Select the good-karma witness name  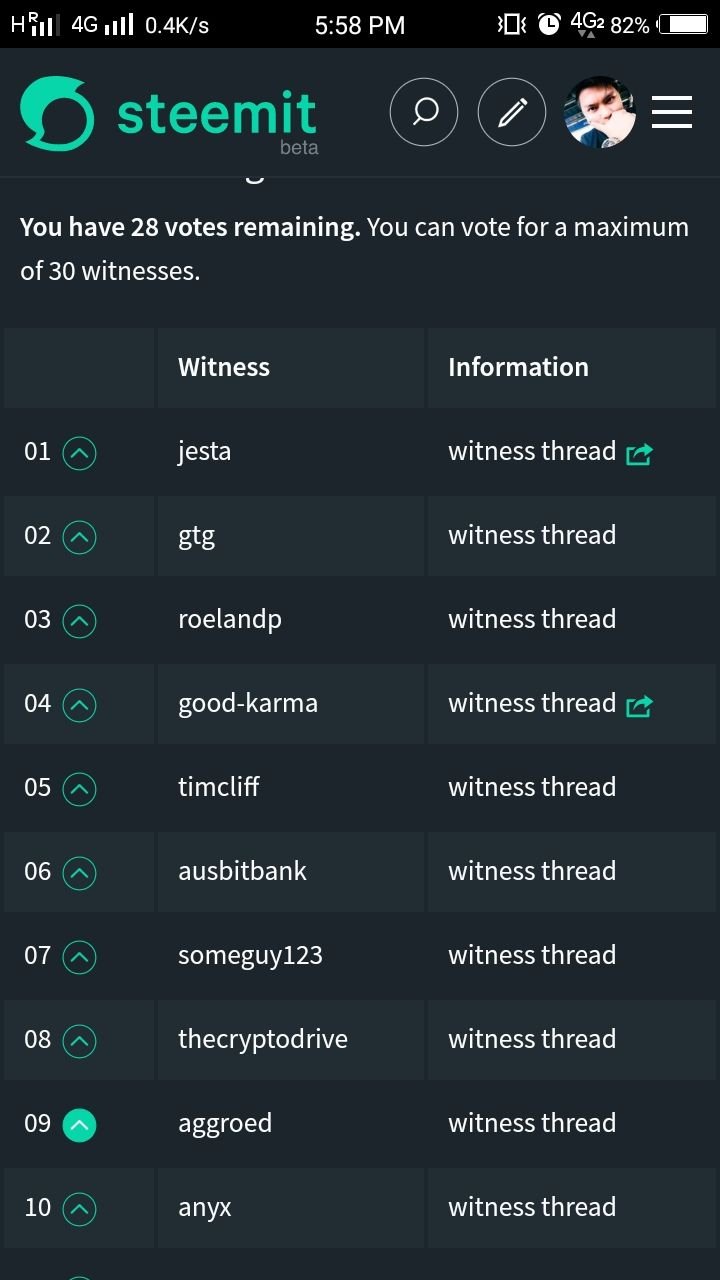pos(248,704)
